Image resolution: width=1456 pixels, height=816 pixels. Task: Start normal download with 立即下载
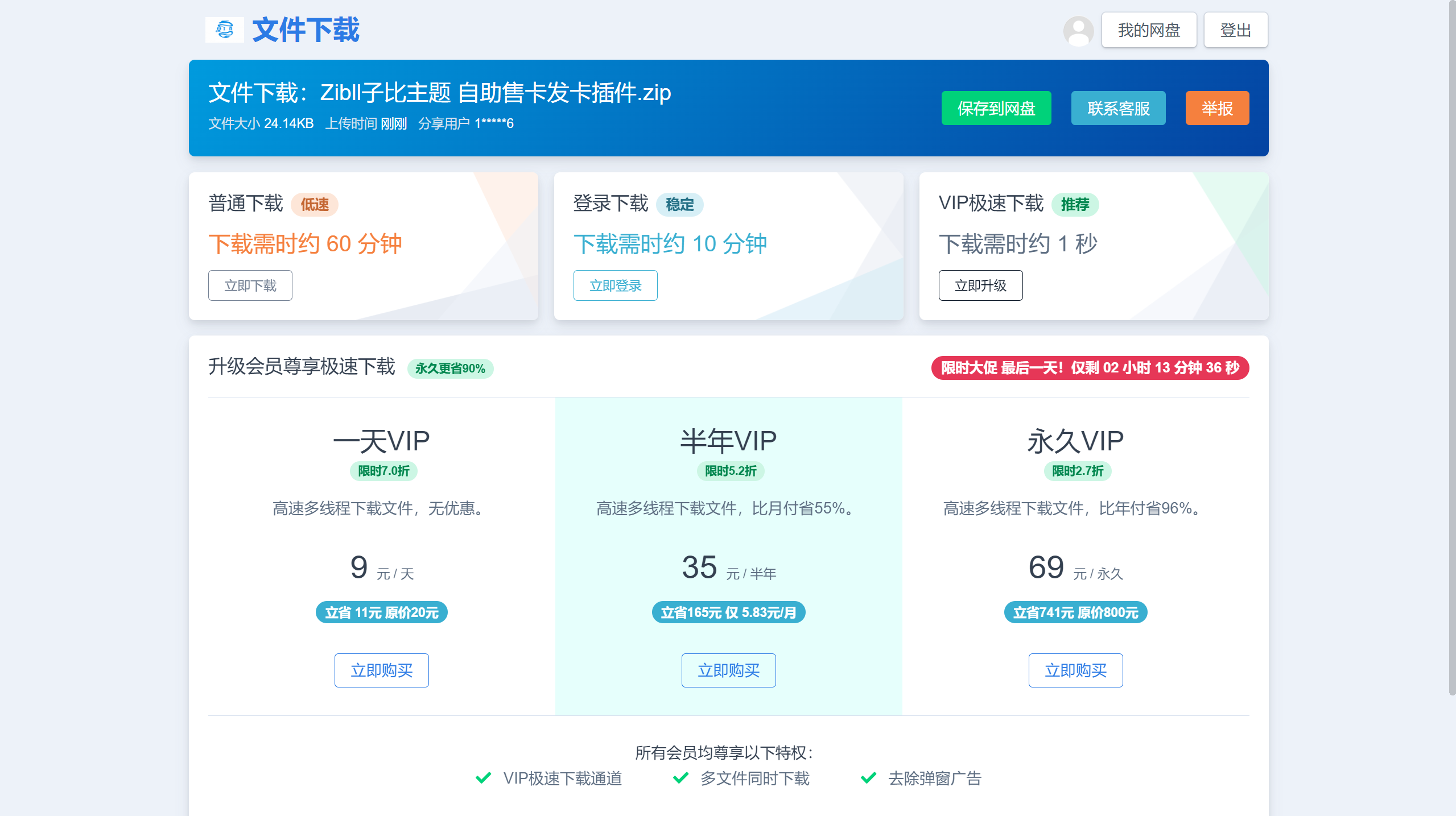[250, 285]
